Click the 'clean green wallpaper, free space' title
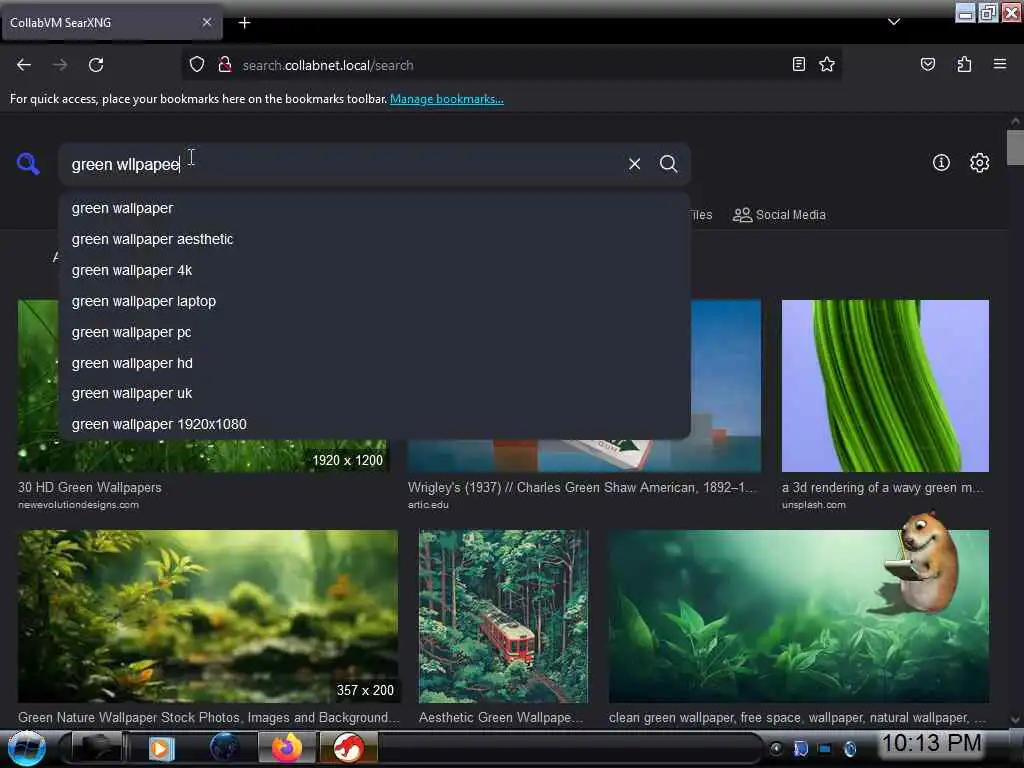1024x768 pixels. point(797,717)
